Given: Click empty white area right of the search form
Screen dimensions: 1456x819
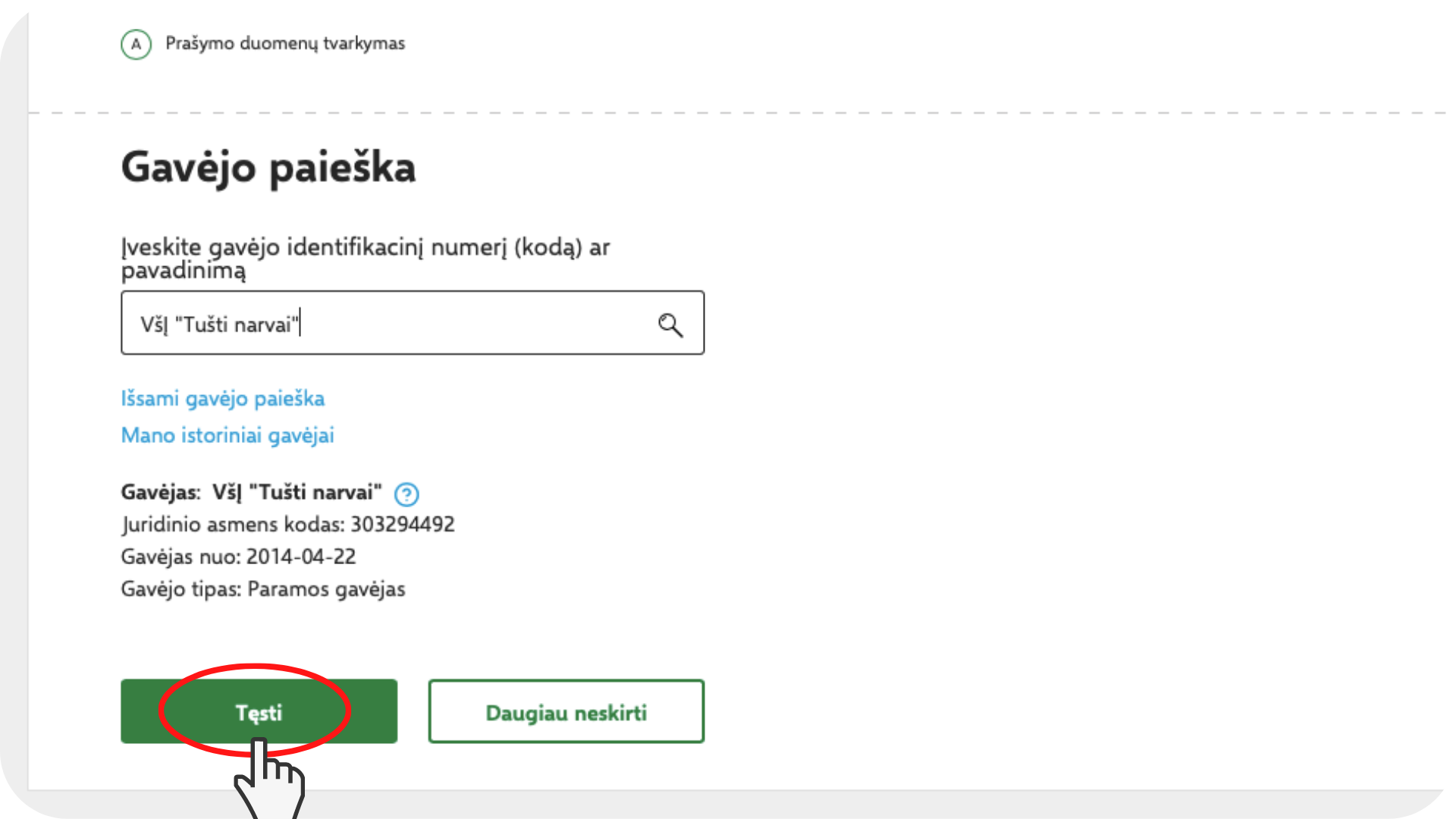Looking at the screenshot, I should coord(1062,379).
